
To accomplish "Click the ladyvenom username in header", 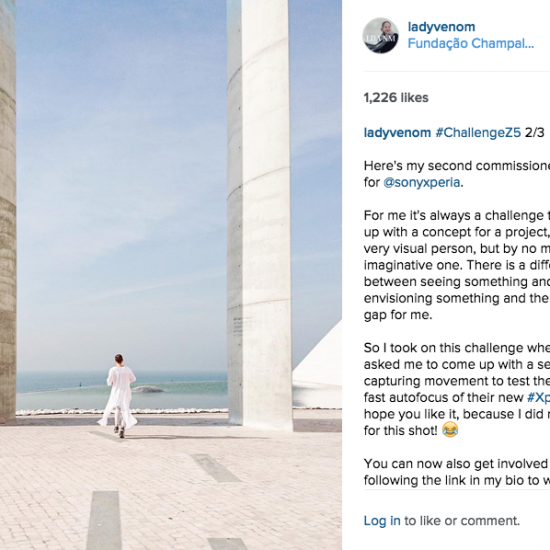I will (x=441, y=27).
